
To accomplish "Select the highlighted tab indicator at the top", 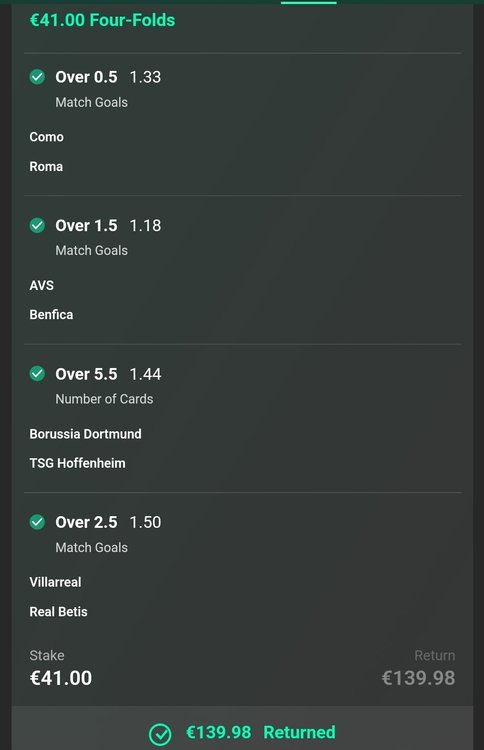I will pos(308,2).
